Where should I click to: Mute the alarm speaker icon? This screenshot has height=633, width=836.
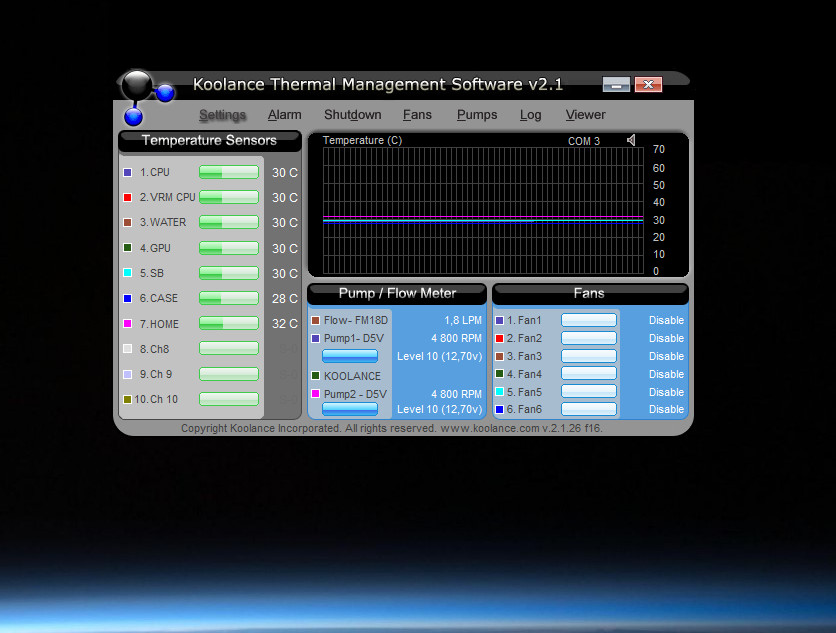pos(631,140)
